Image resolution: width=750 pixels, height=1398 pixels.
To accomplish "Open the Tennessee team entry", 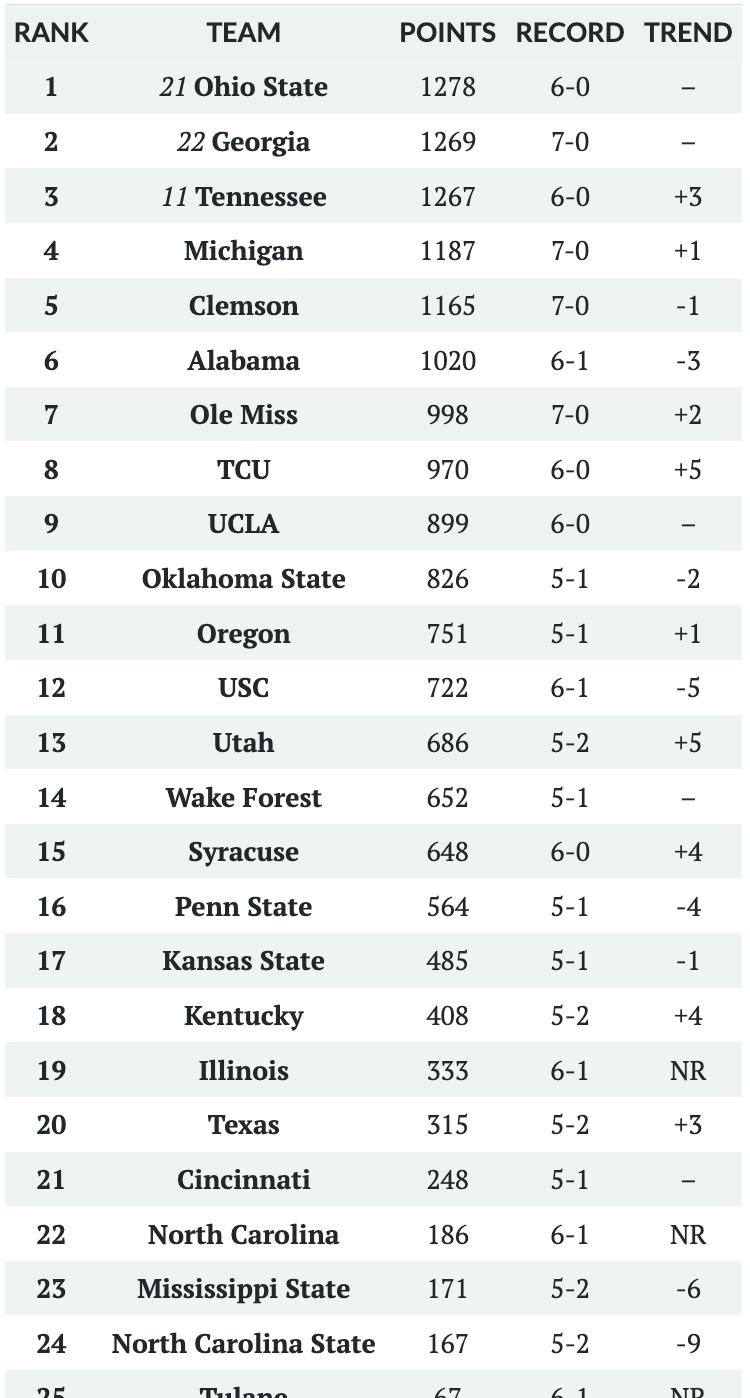I will (x=260, y=197).
